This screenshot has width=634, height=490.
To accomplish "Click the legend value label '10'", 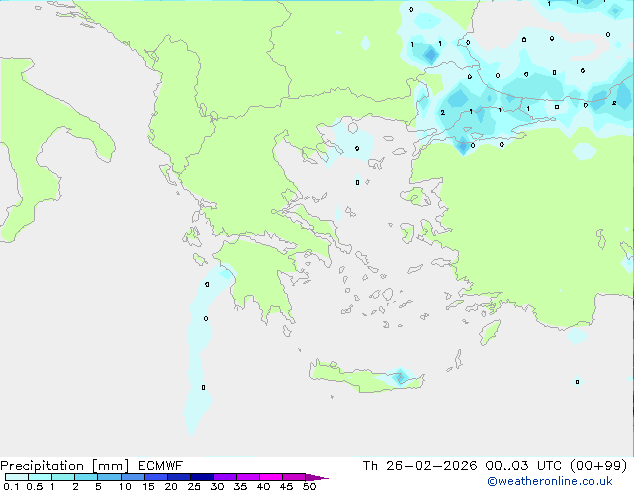I will pyautogui.click(x=125, y=486).
